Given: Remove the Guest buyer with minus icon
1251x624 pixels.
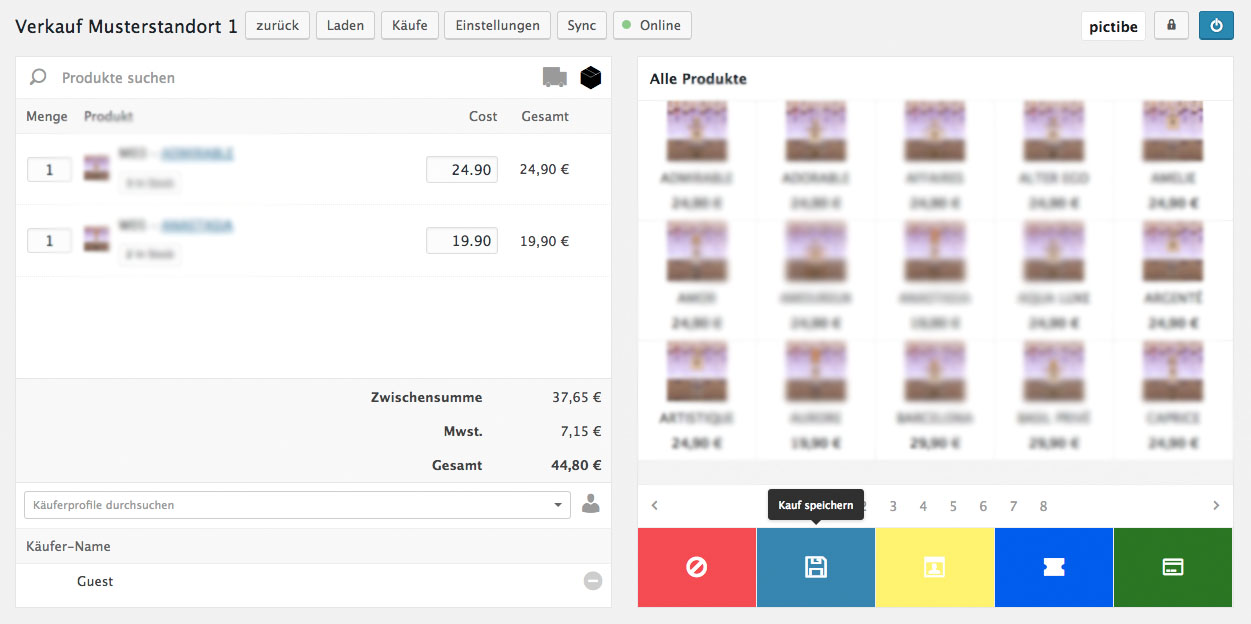Looking at the screenshot, I should coord(593,581).
